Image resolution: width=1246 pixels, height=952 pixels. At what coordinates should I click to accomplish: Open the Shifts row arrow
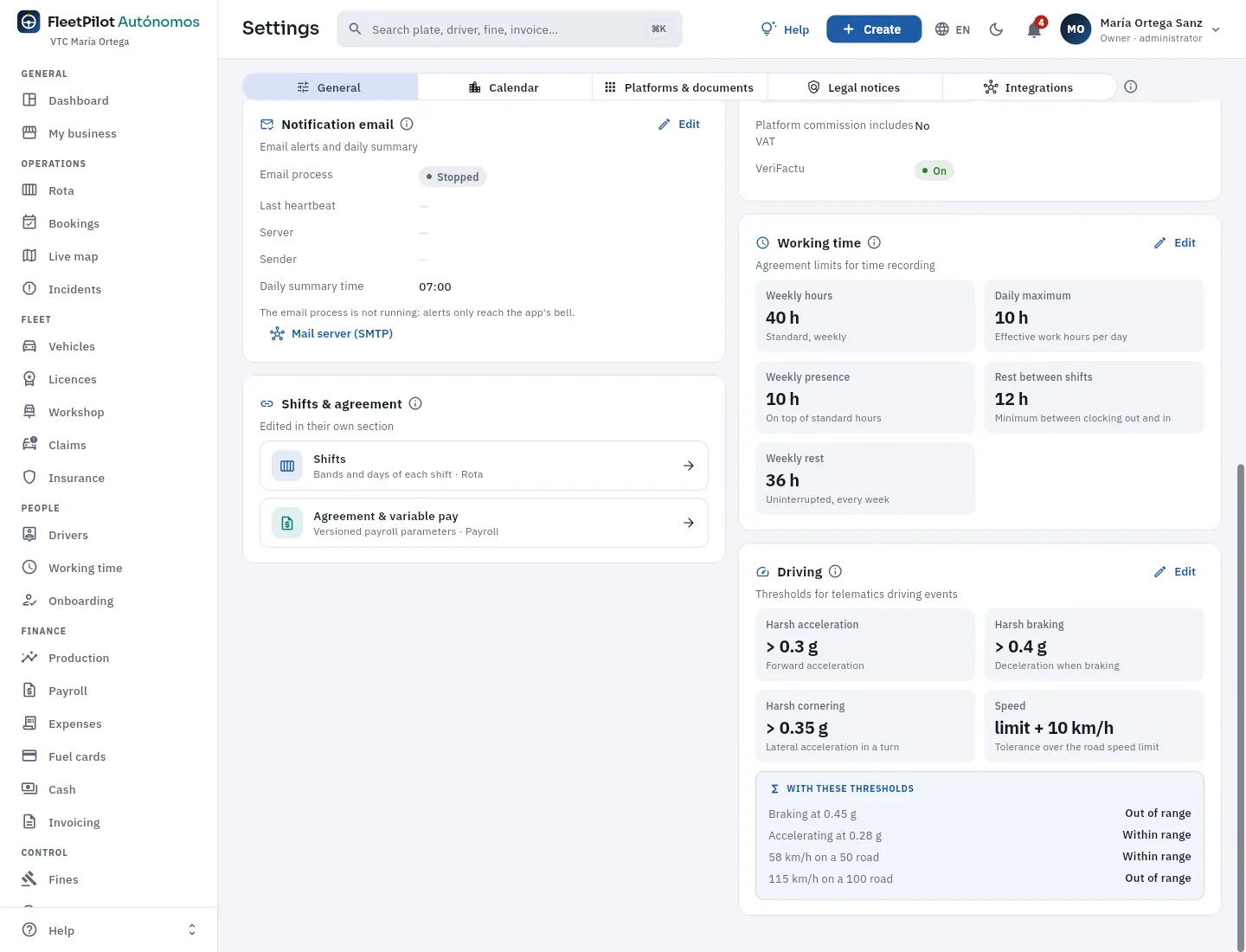coord(689,466)
